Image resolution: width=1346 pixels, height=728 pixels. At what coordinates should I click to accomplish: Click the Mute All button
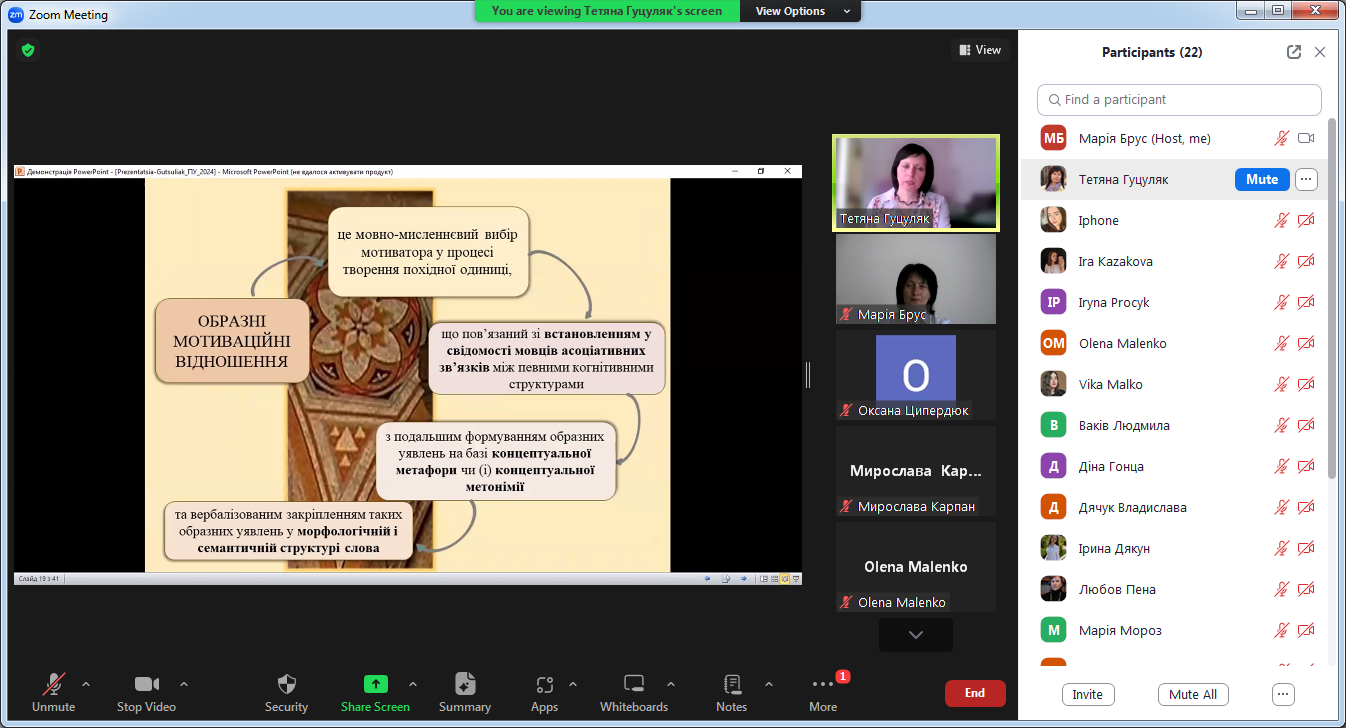tap(1193, 694)
